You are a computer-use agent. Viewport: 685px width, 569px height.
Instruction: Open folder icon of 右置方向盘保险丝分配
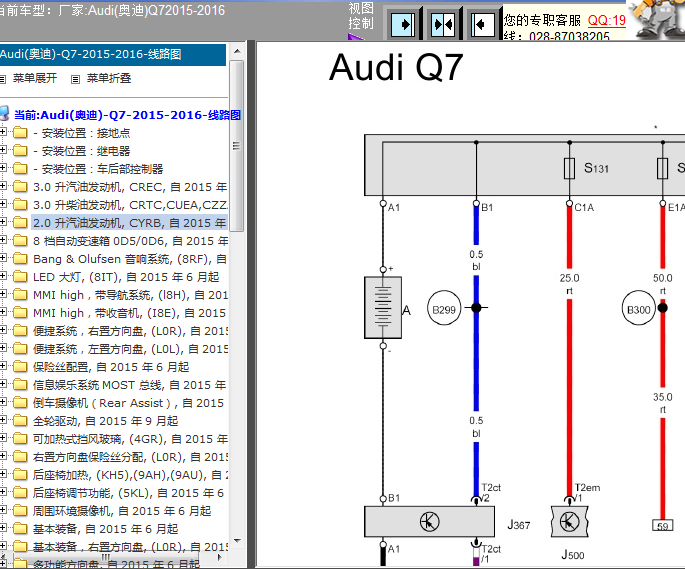click(x=20, y=457)
